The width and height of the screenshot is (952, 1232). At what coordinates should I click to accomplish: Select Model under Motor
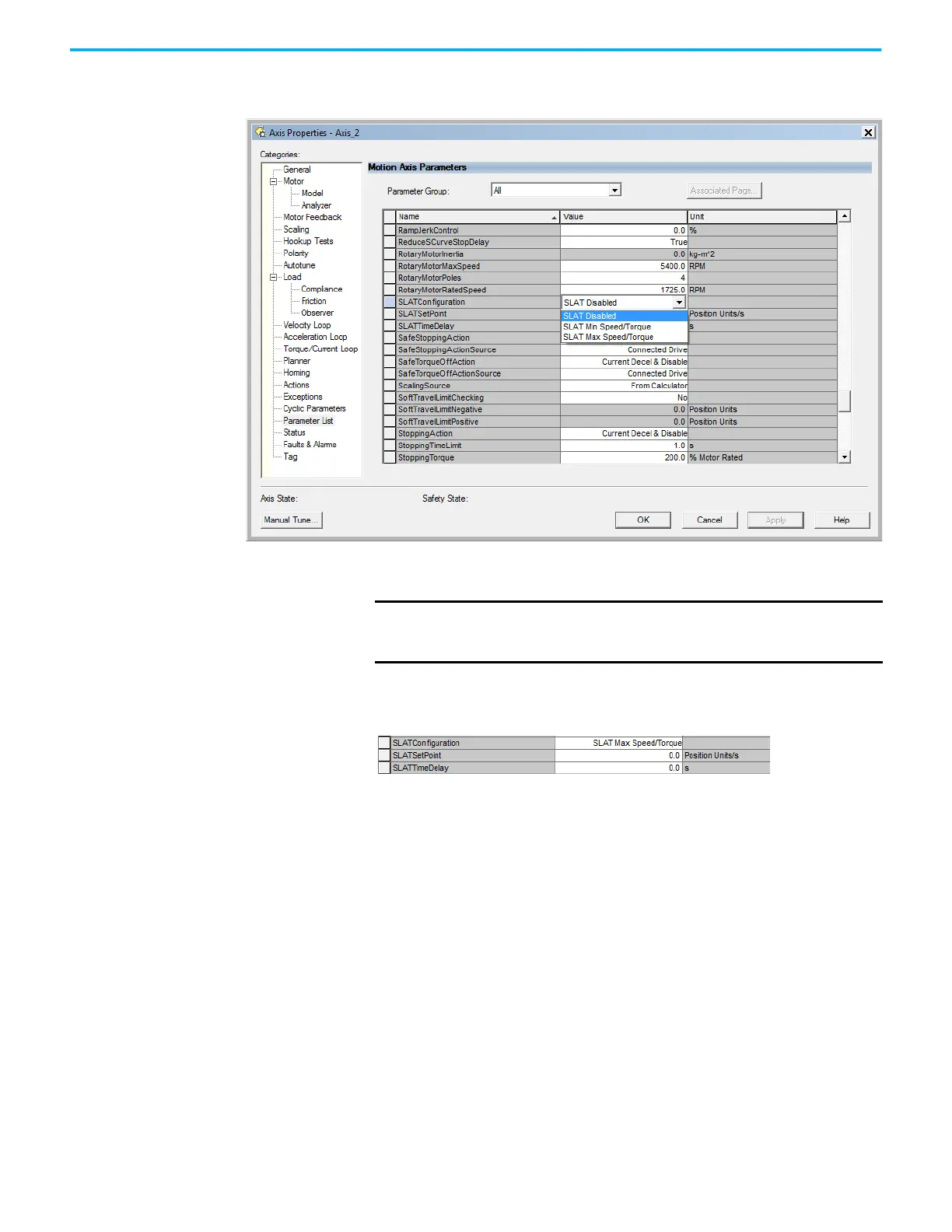pos(313,194)
